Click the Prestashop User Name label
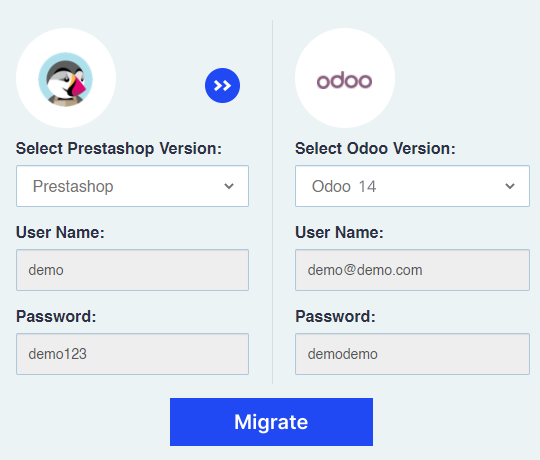 [60, 232]
